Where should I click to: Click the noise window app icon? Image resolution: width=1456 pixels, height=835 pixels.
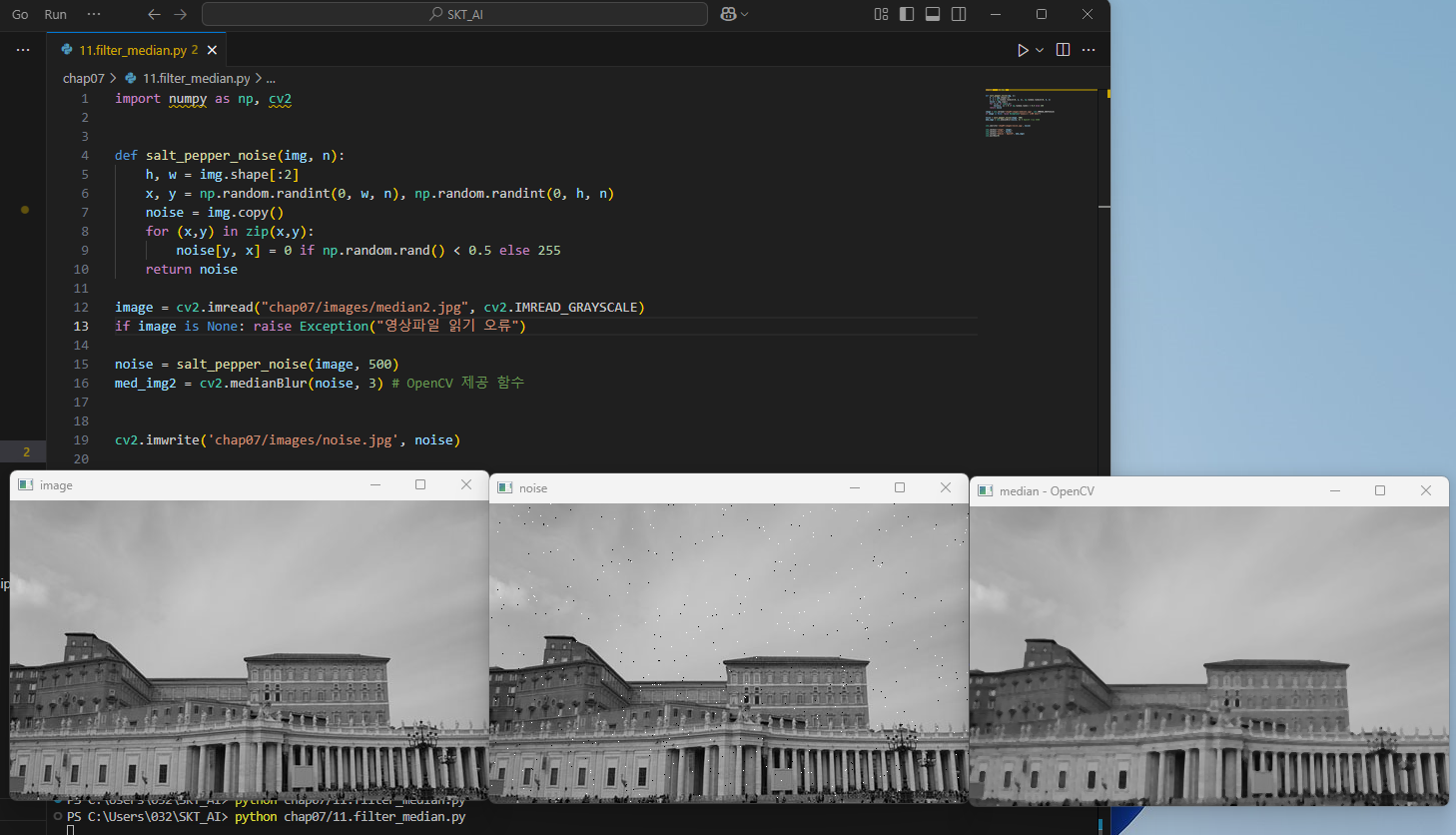click(x=505, y=487)
